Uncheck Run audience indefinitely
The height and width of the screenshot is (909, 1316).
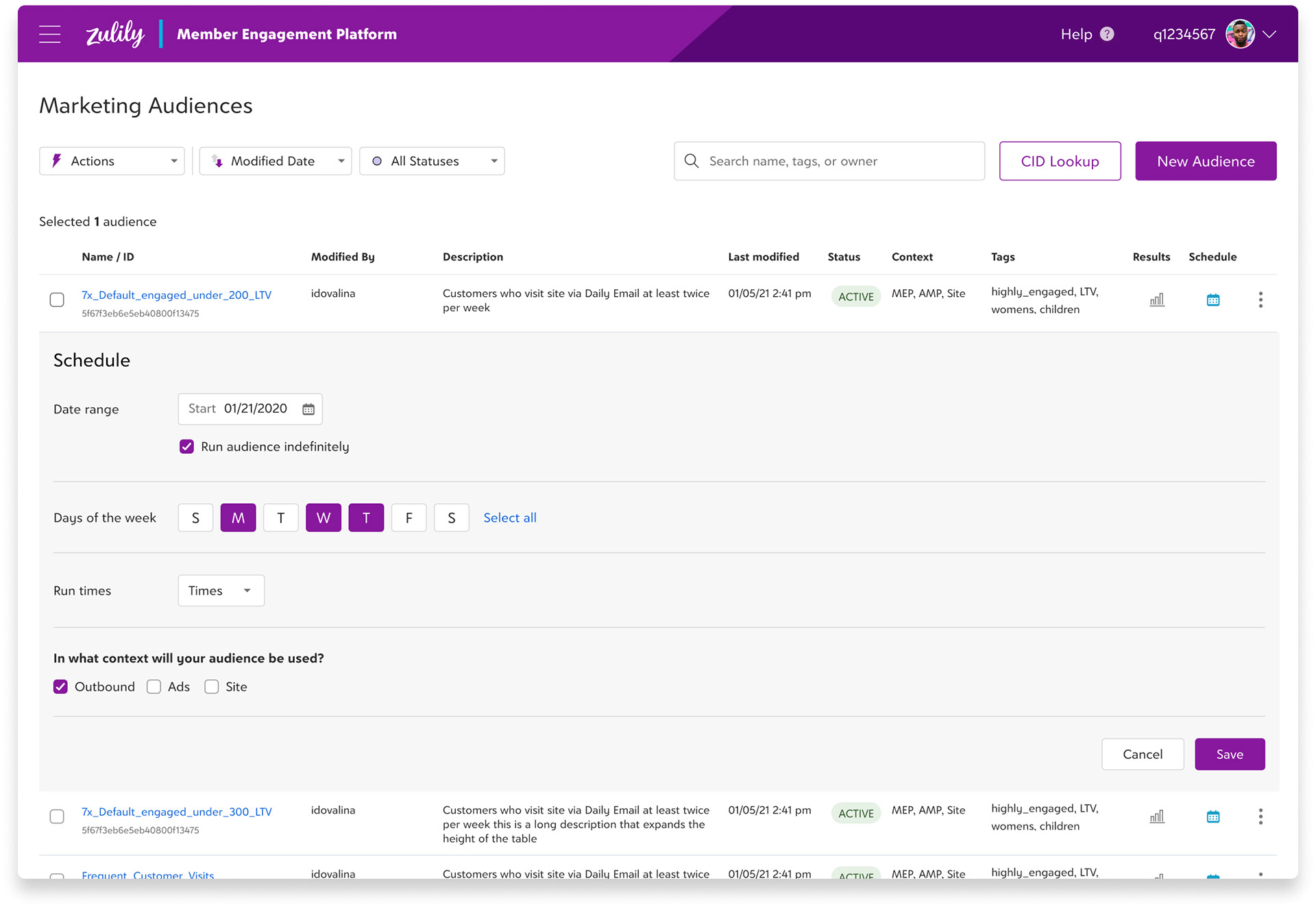coord(186,447)
